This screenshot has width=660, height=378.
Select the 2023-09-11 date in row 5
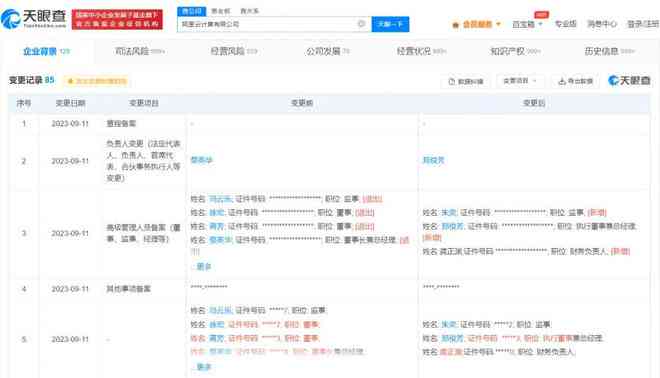click(70, 339)
